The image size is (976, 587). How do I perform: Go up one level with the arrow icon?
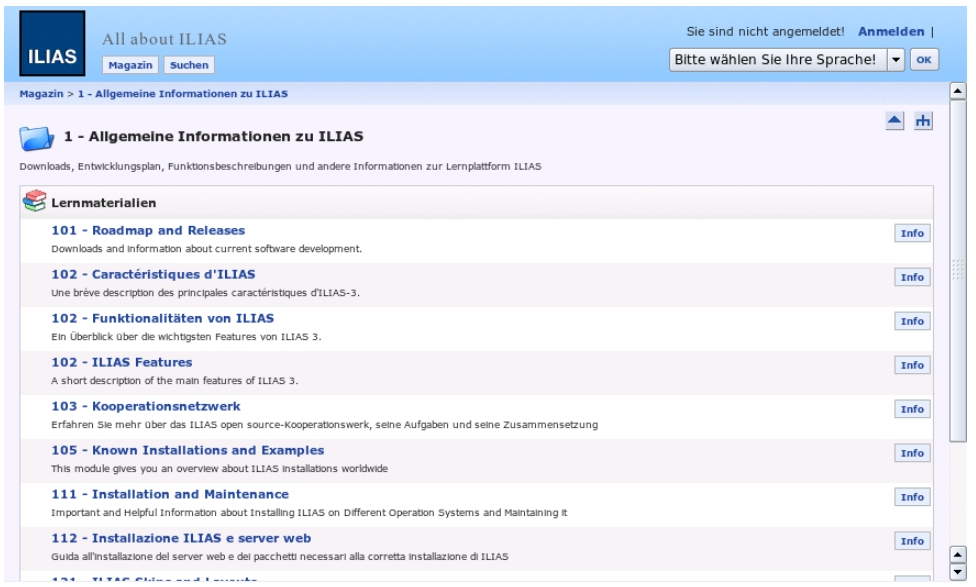pos(894,121)
